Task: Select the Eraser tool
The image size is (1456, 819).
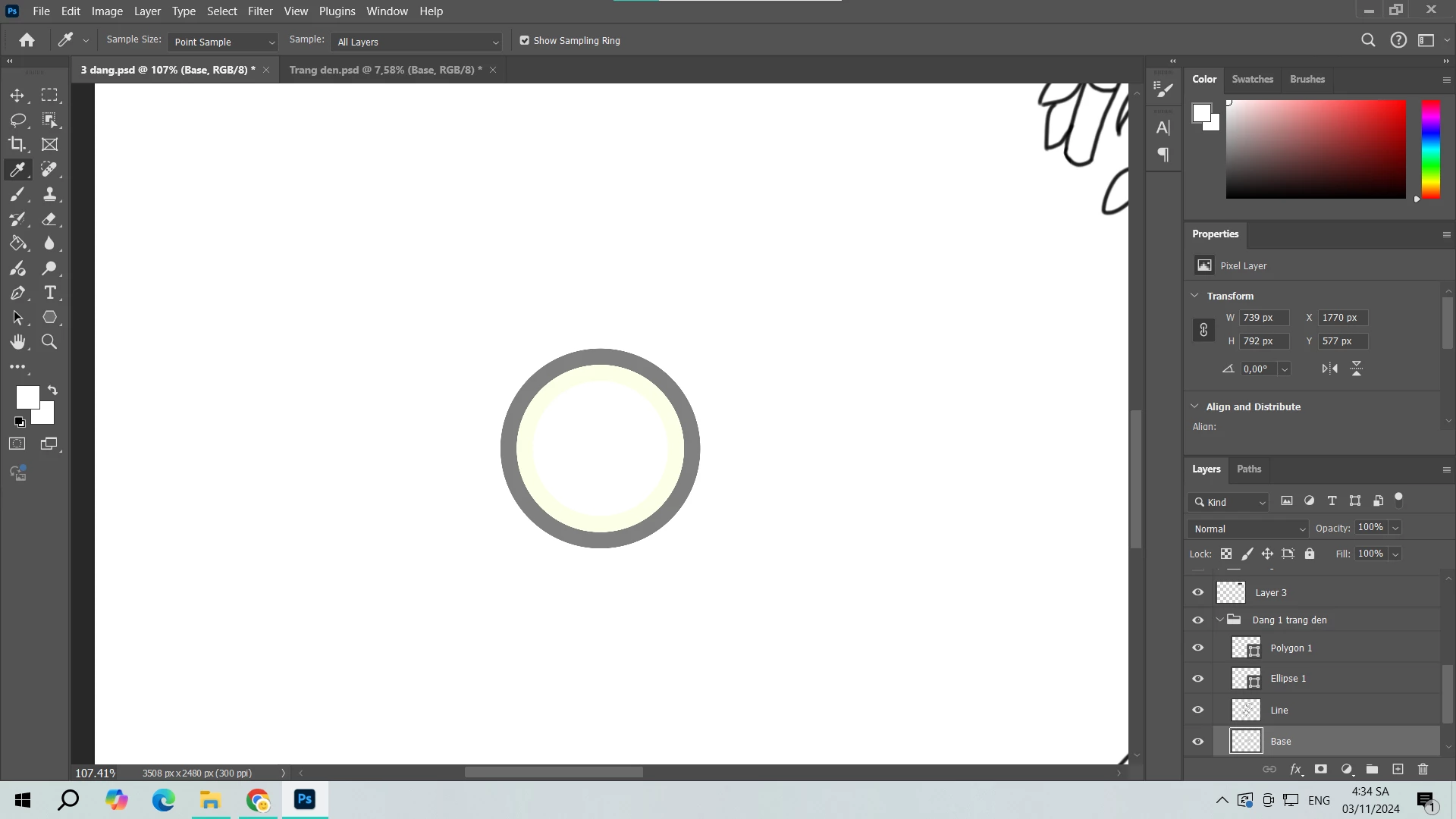Action: (50, 219)
